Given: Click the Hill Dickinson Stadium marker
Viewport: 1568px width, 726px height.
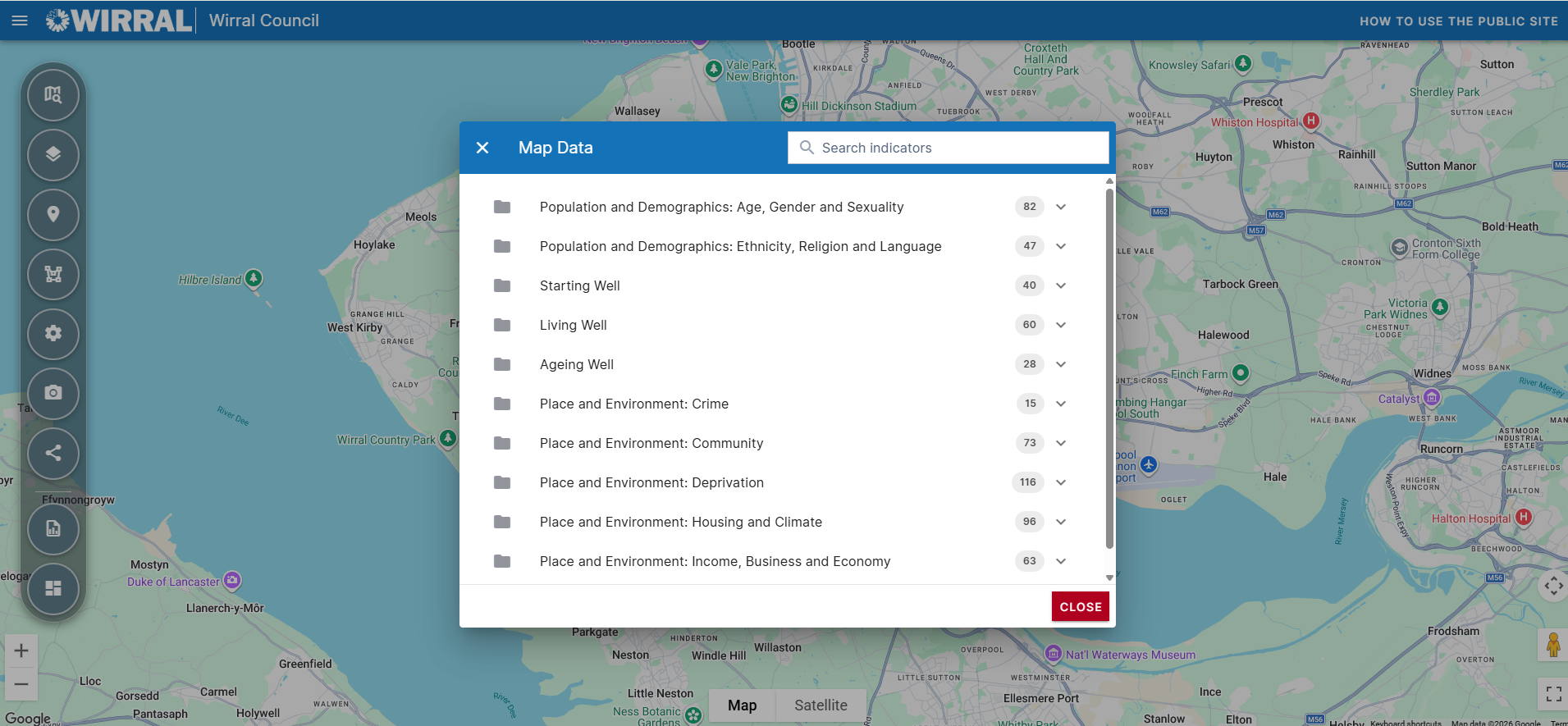Looking at the screenshot, I should (789, 104).
